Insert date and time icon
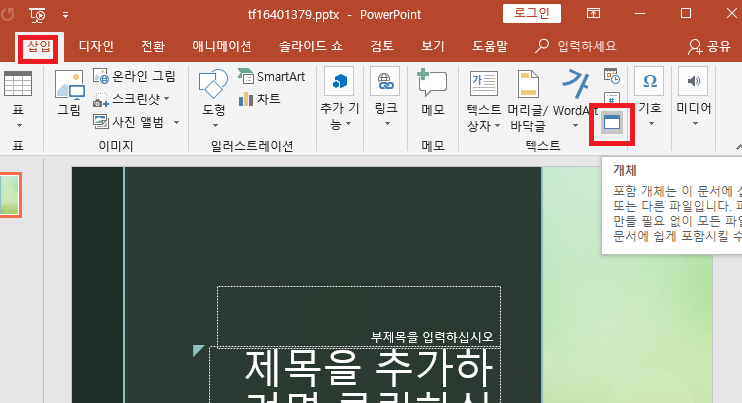 pos(612,76)
